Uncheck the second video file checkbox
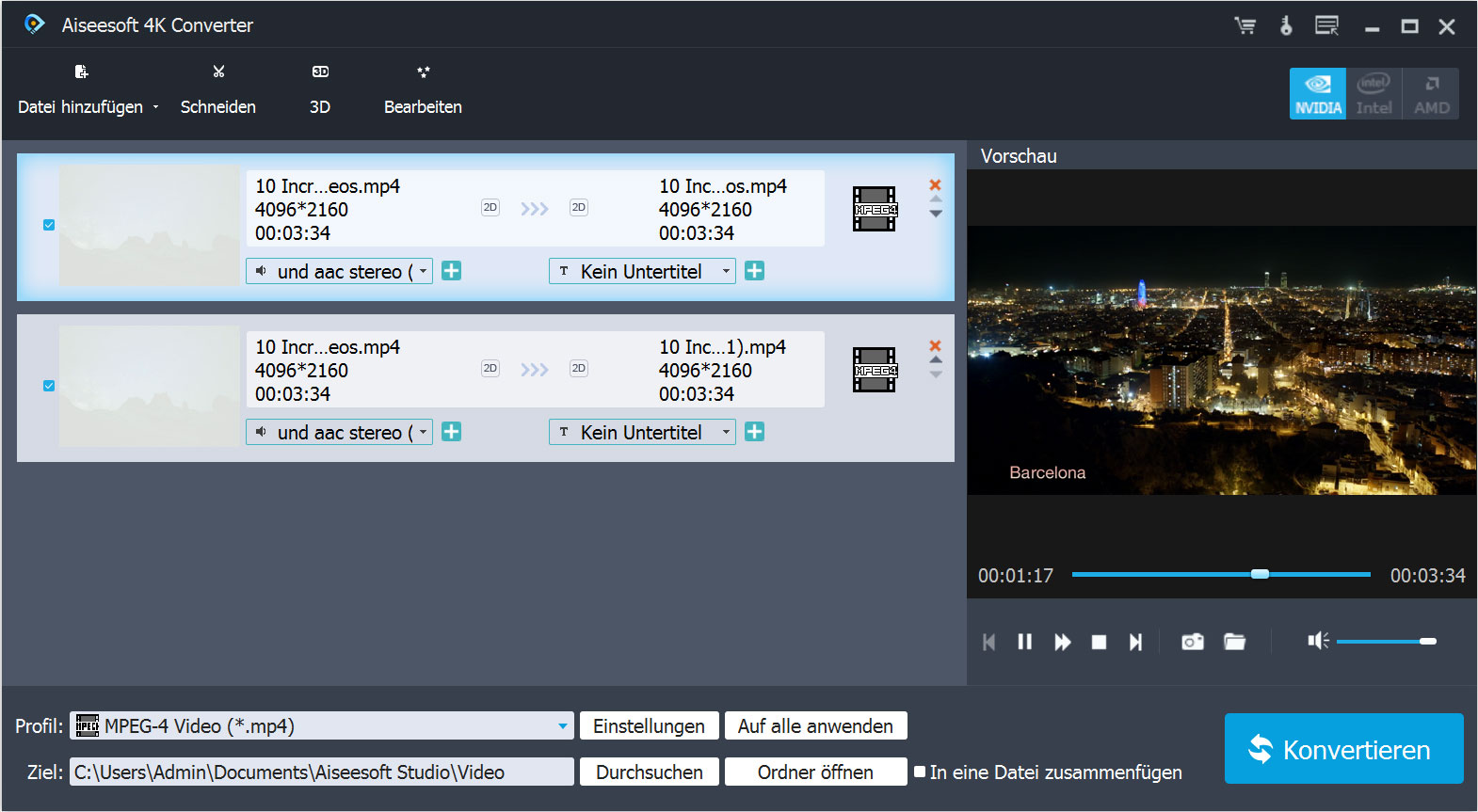Image resolution: width=1478 pixels, height=812 pixels. (x=49, y=386)
